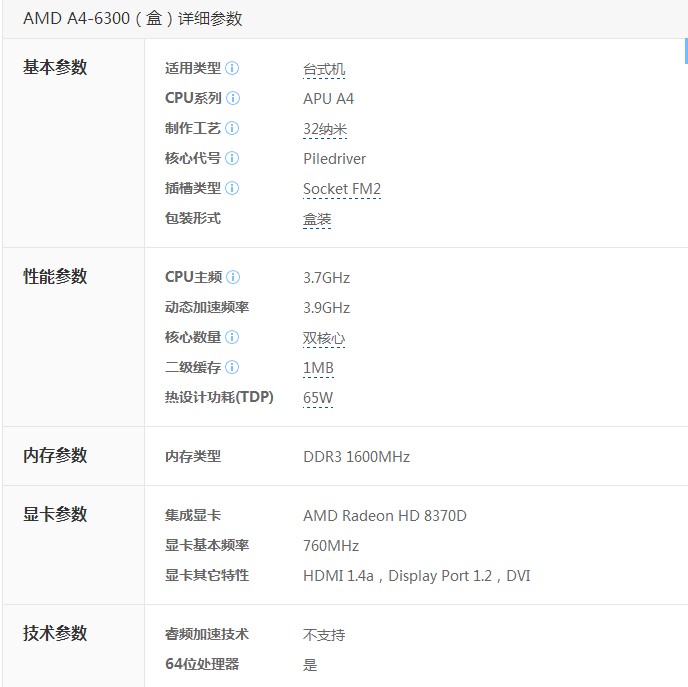Click info icon beside 插槽类型

point(232,188)
